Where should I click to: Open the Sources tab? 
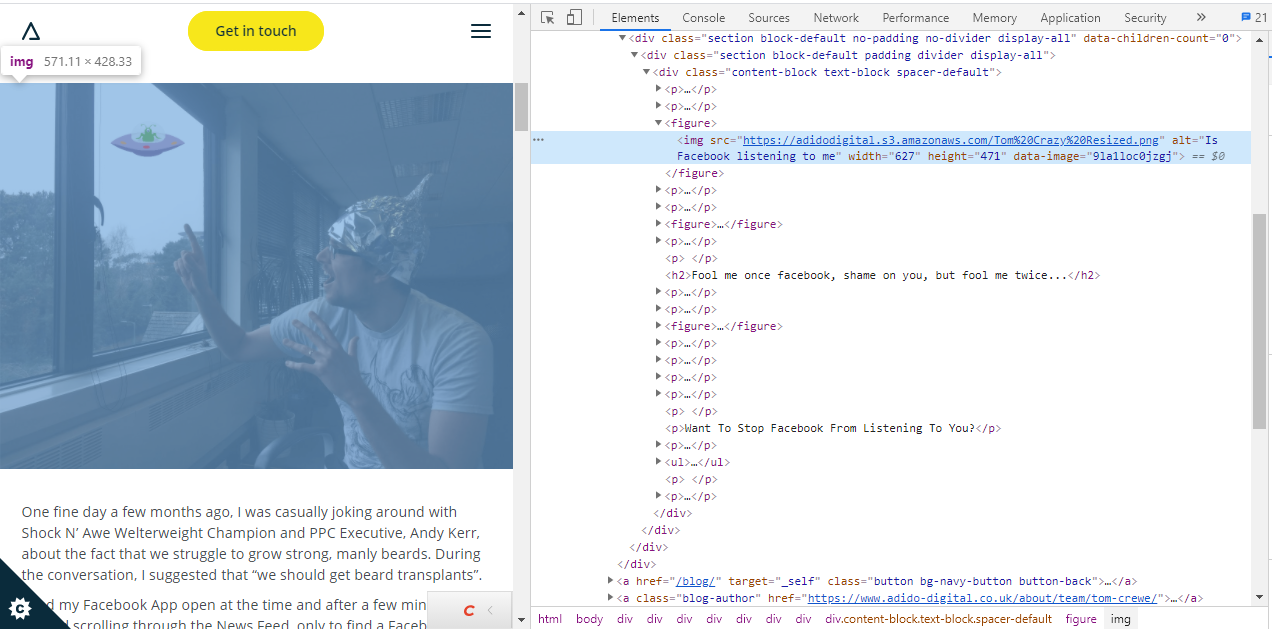pos(769,17)
